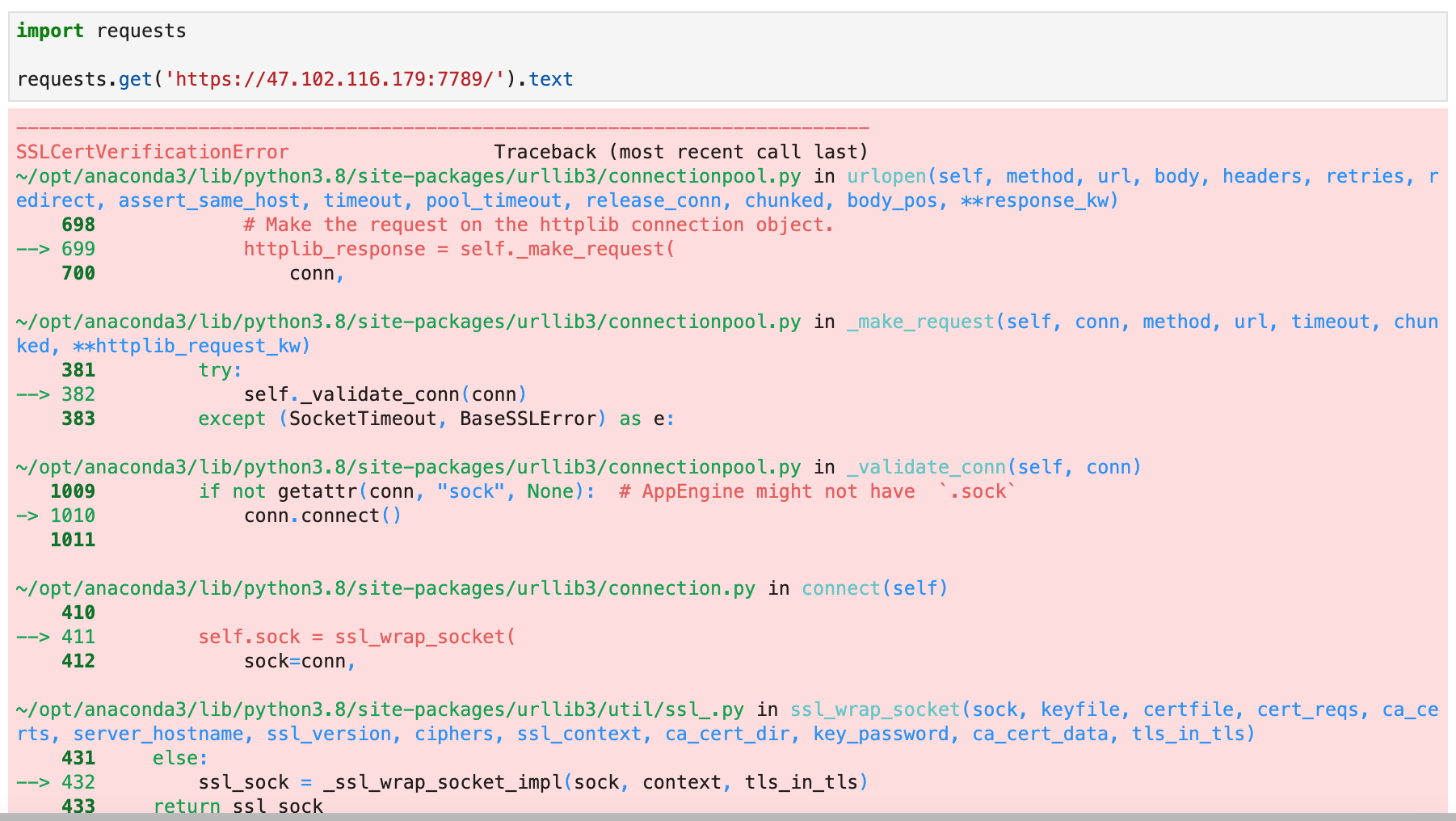The height and width of the screenshot is (821, 1456).
Task: Click line 412 'sock=conn,'
Action: tap(300, 661)
